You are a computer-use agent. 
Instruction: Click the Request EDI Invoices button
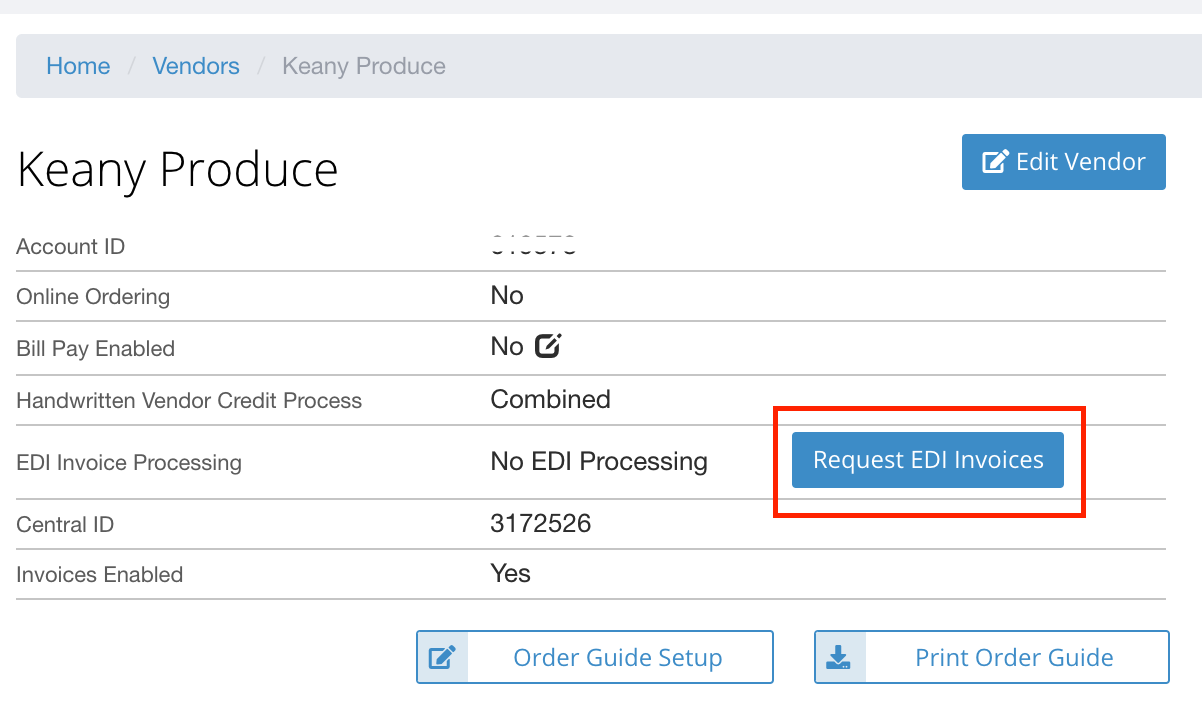(x=928, y=460)
